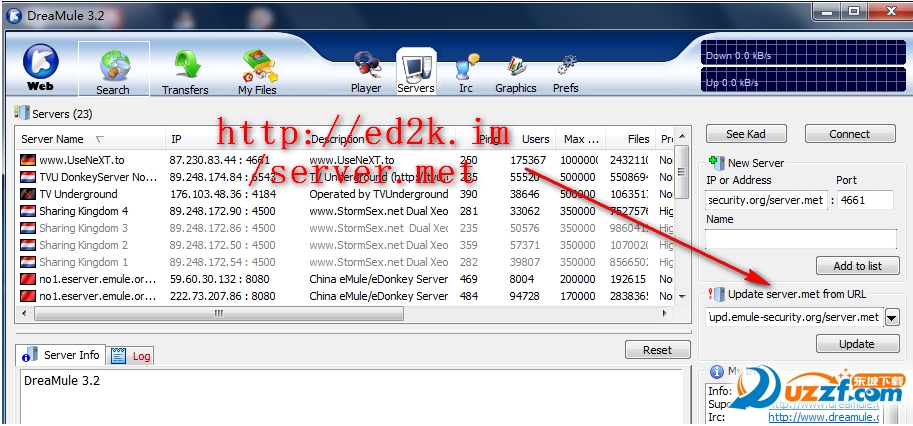Sort by Server Name column
The width and height of the screenshot is (913, 426).
pyautogui.click(x=90, y=139)
